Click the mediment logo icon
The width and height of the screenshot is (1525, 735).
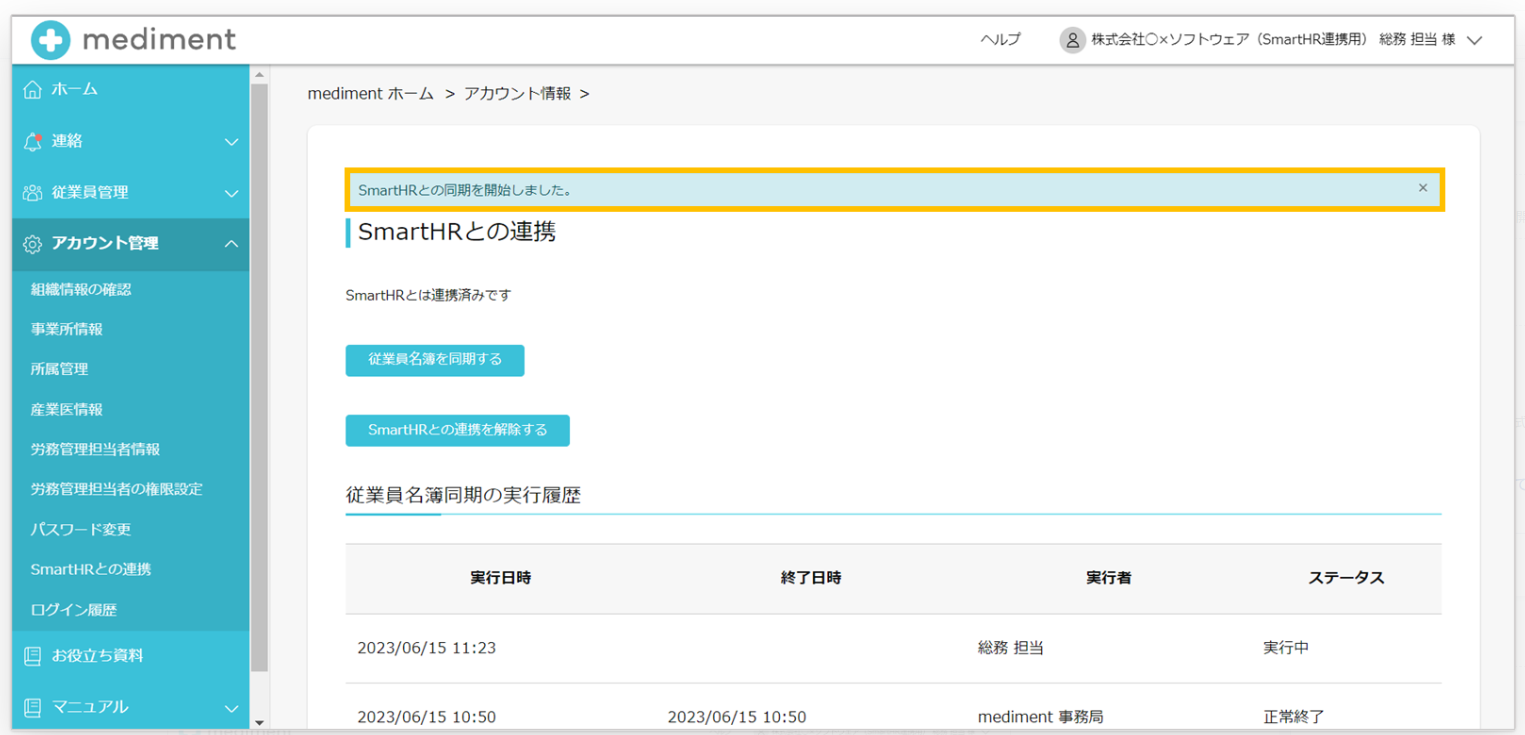coord(51,40)
